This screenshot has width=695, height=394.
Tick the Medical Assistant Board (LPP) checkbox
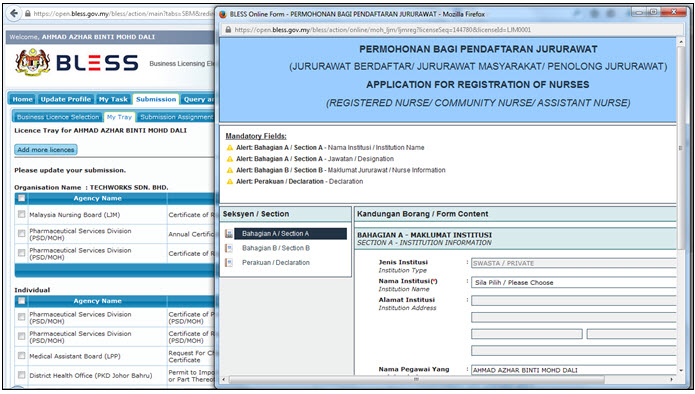(21, 356)
